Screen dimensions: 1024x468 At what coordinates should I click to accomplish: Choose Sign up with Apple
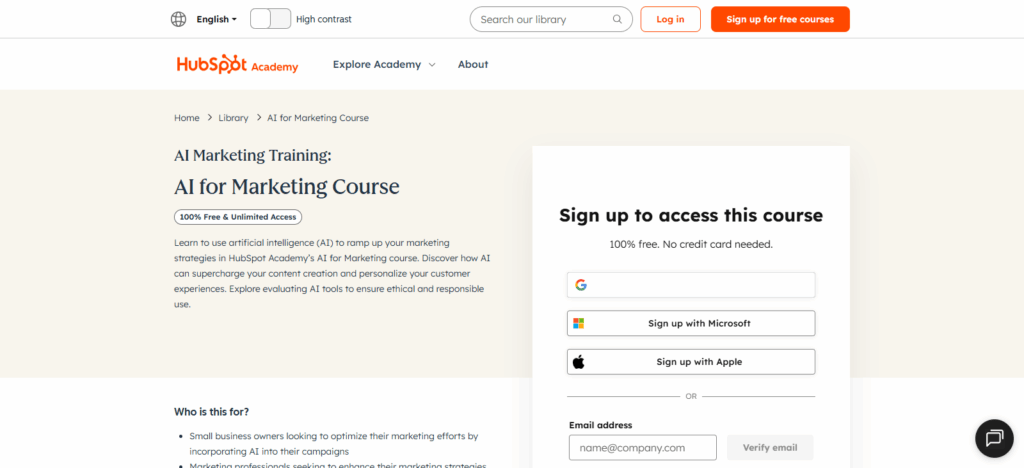tap(698, 361)
